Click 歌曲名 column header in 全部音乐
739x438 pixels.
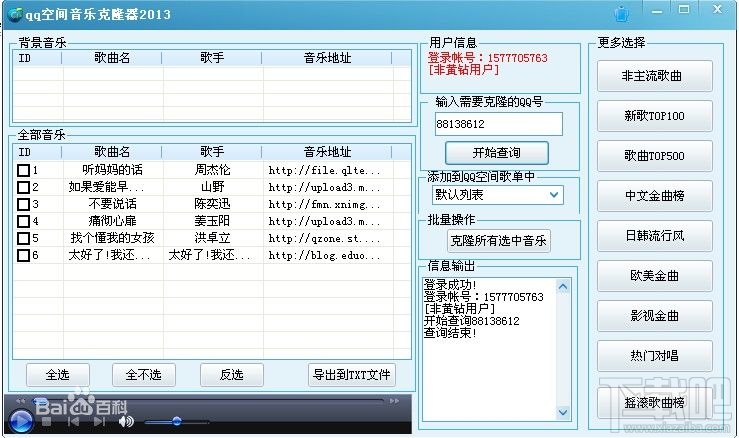112,152
